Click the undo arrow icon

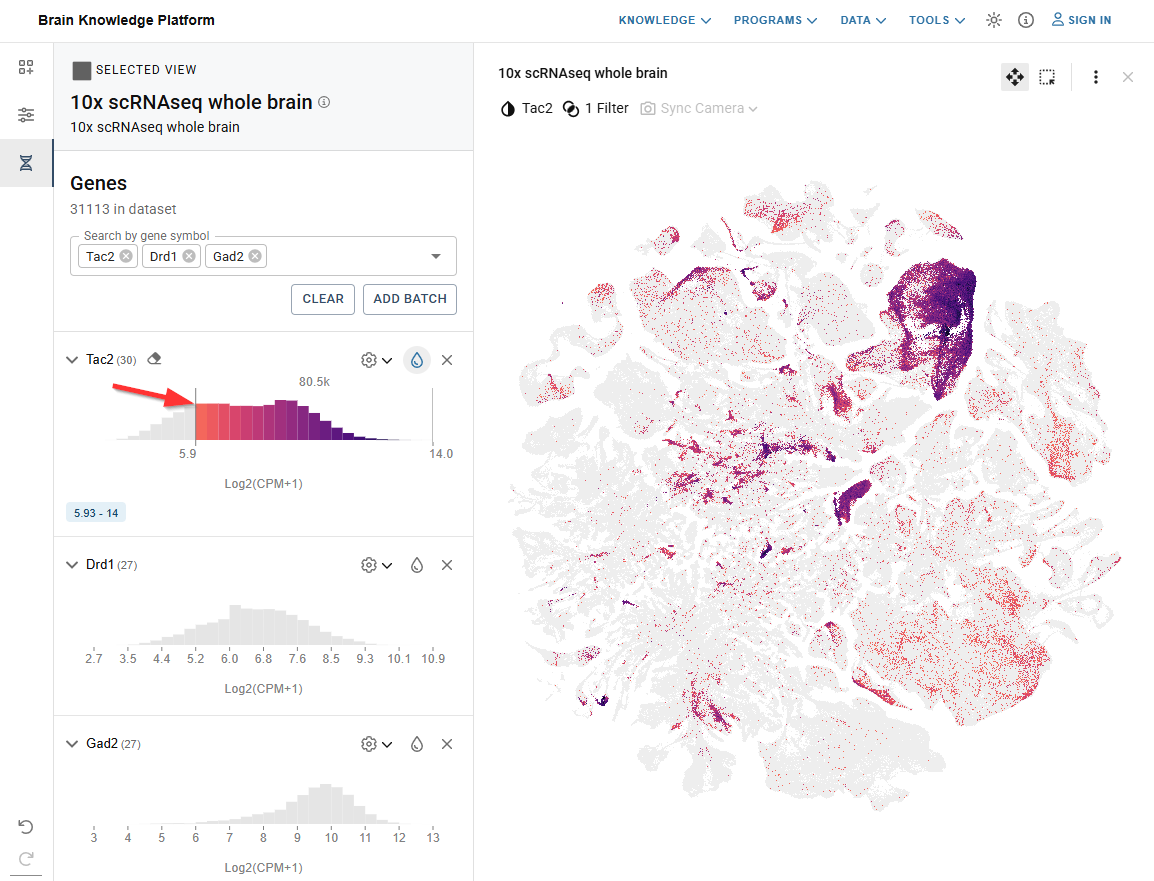pyautogui.click(x=26, y=826)
